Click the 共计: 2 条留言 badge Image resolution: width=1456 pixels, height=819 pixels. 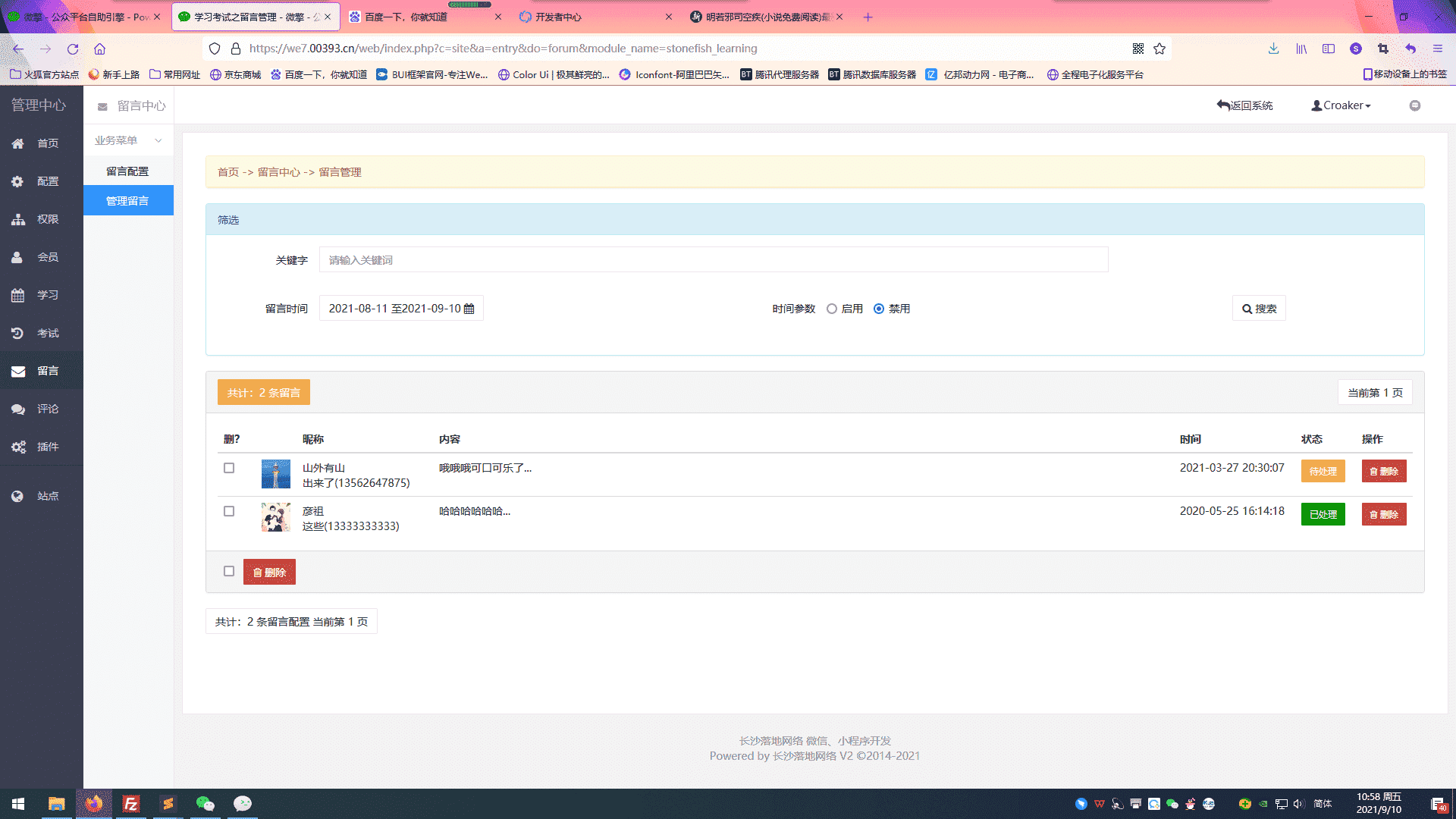tap(264, 392)
